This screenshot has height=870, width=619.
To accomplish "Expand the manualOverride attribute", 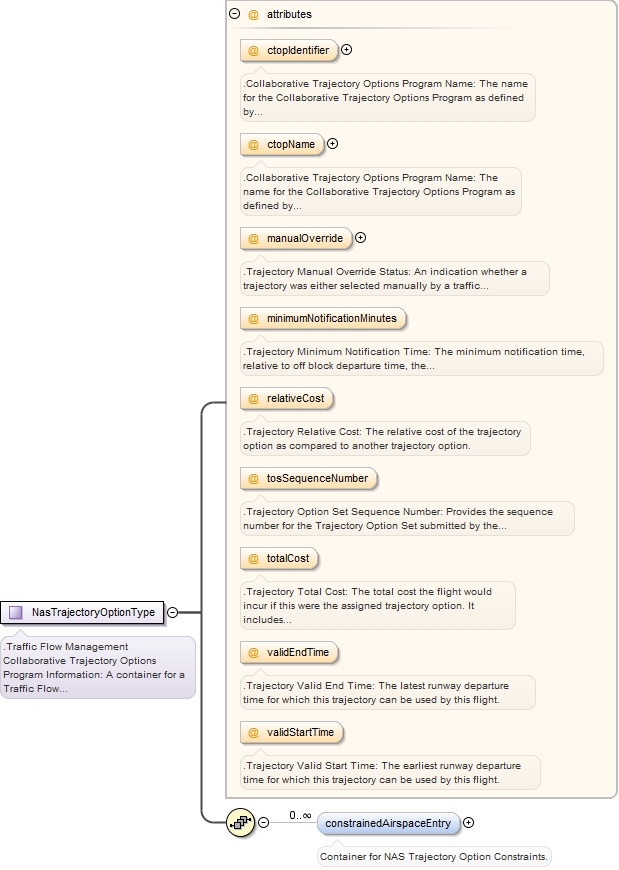I will point(361,238).
